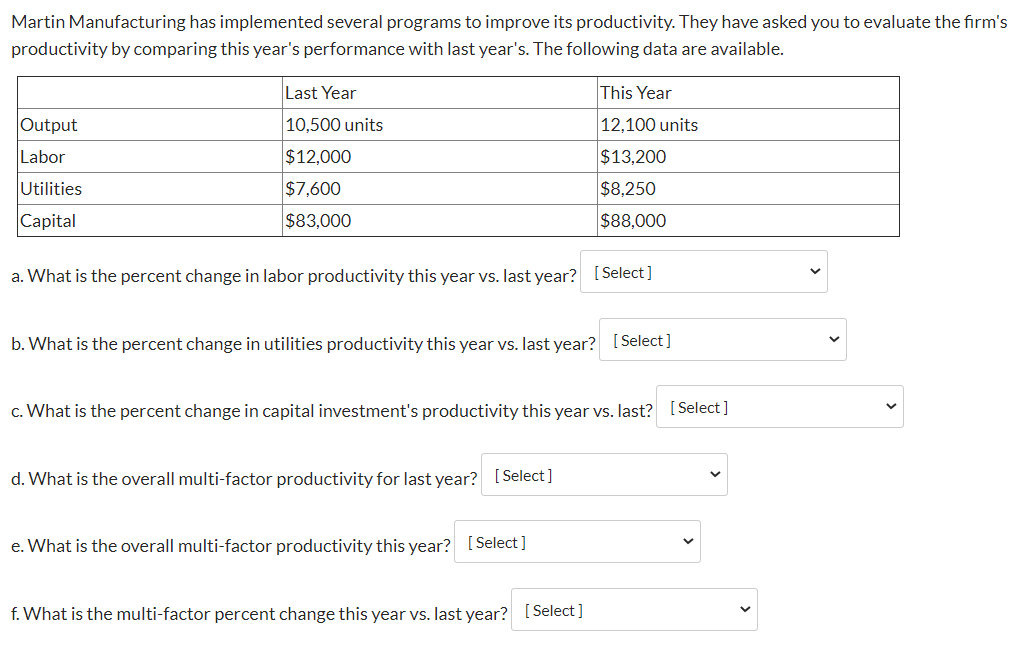
Task: Click the Capital row label
Action: click(x=48, y=221)
